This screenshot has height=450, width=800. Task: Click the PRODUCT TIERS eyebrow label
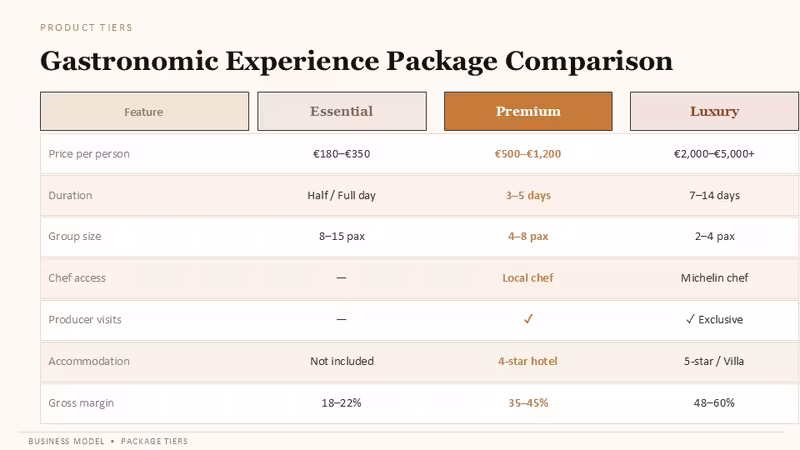86,28
